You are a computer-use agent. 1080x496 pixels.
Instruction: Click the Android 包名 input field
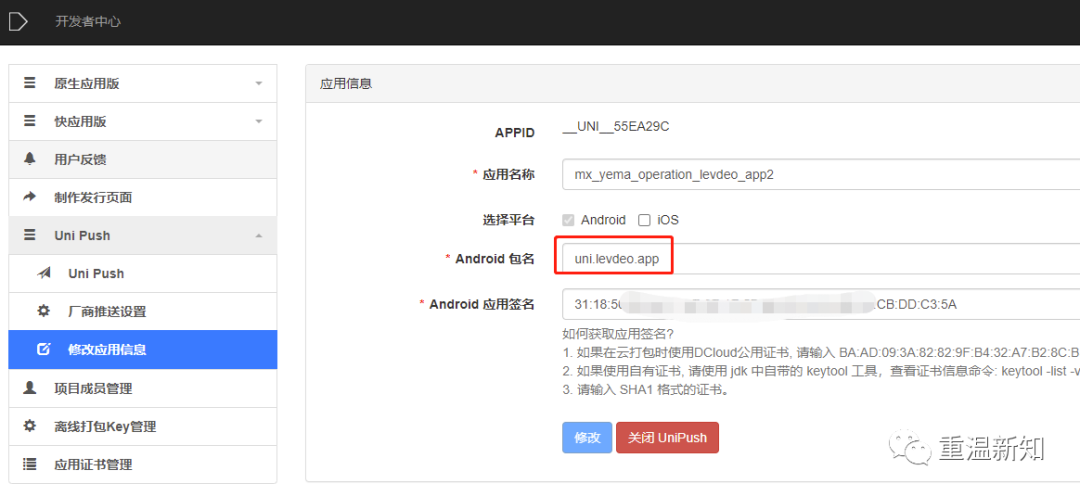pyautogui.click(x=821, y=258)
